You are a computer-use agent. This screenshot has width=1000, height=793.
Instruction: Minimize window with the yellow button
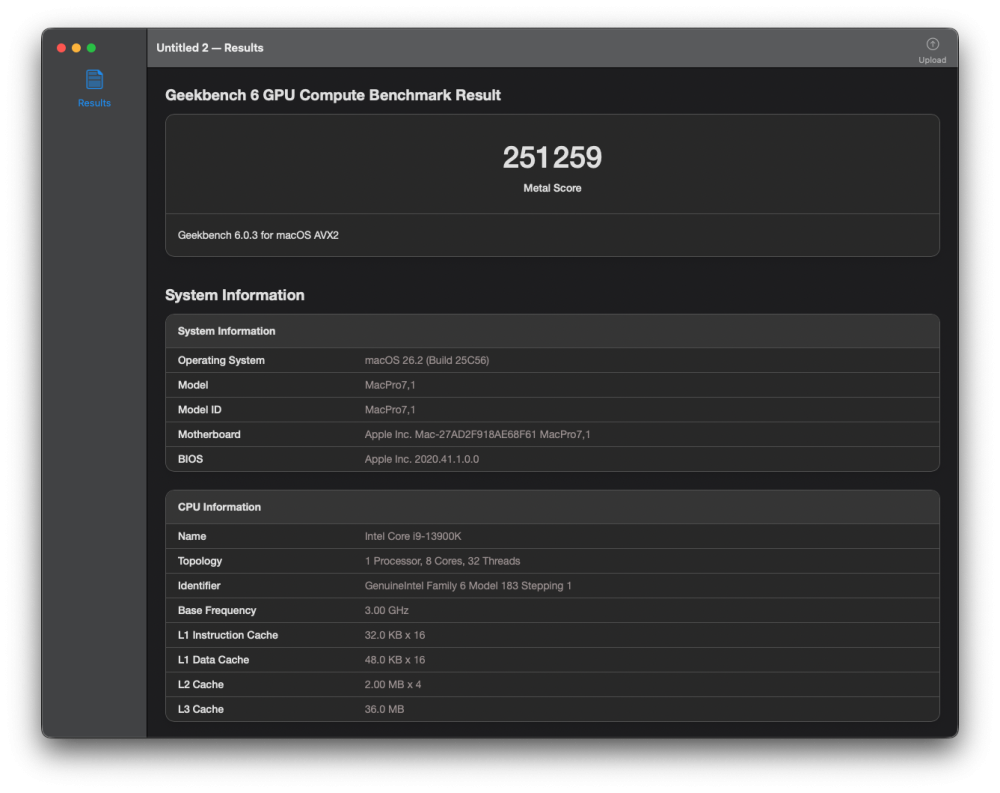point(77,48)
